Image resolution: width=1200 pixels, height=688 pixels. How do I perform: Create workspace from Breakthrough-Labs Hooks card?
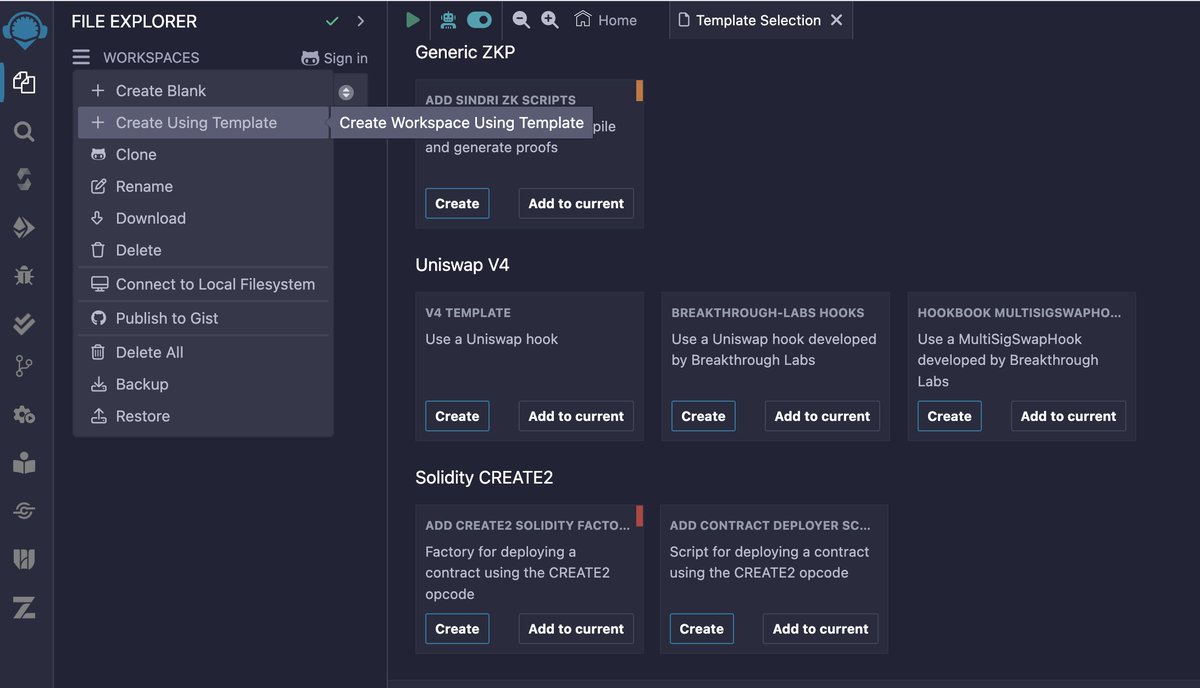(x=703, y=417)
